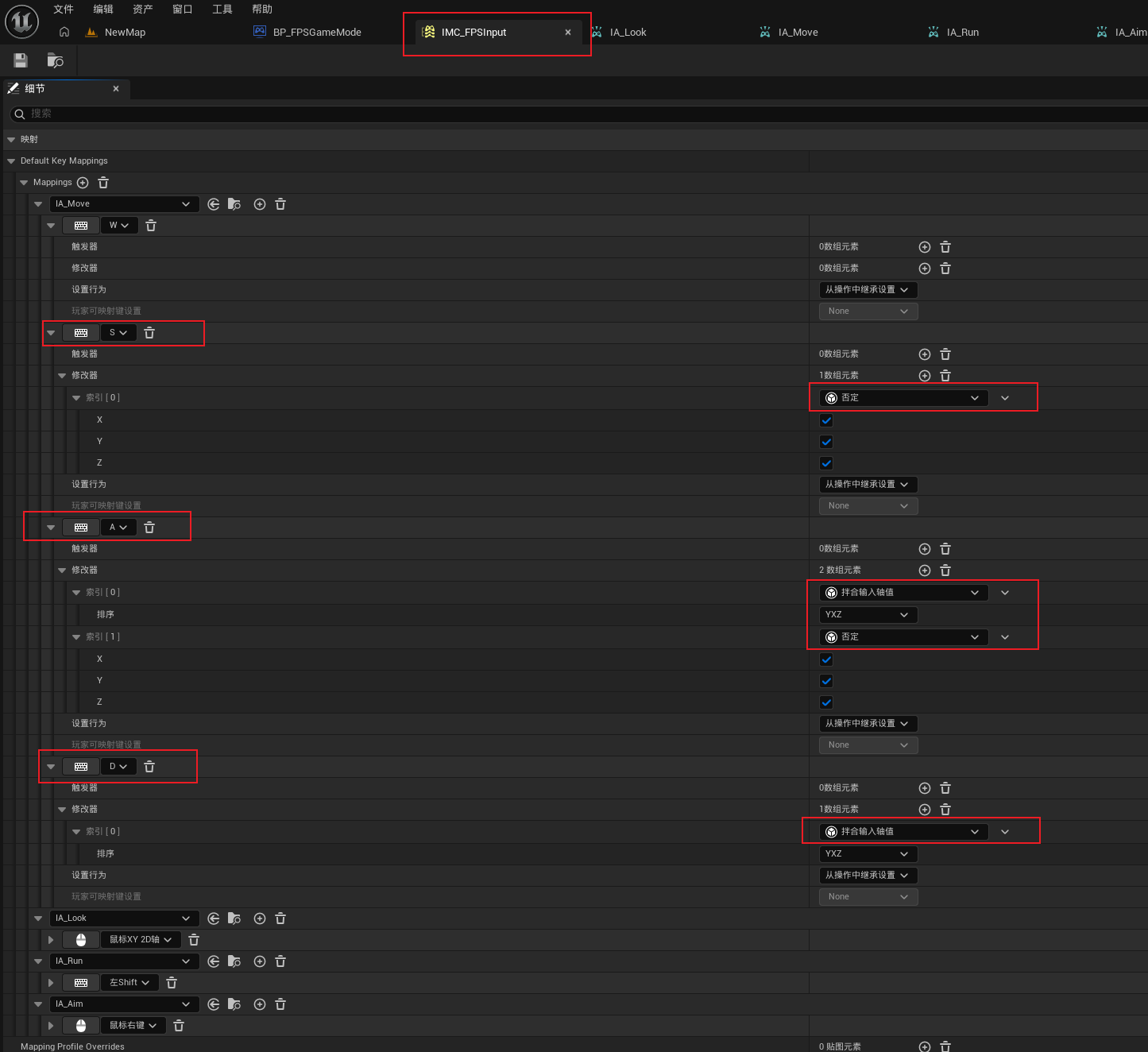This screenshot has height=1052, width=1148.
Task: Uncheck Z under A key Negate modifier
Action: [826, 702]
